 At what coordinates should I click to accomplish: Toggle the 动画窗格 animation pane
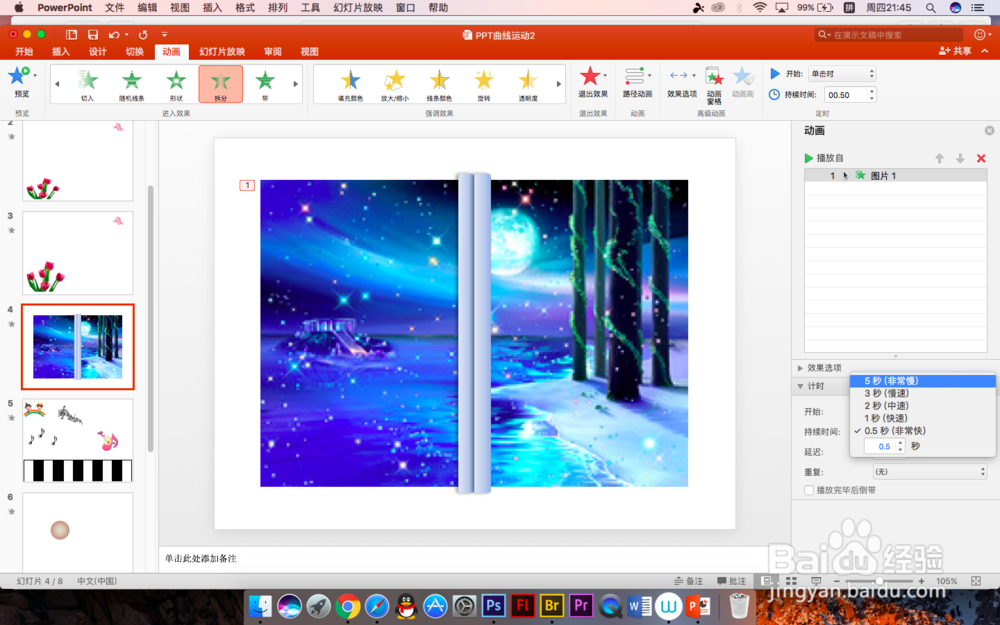(714, 85)
